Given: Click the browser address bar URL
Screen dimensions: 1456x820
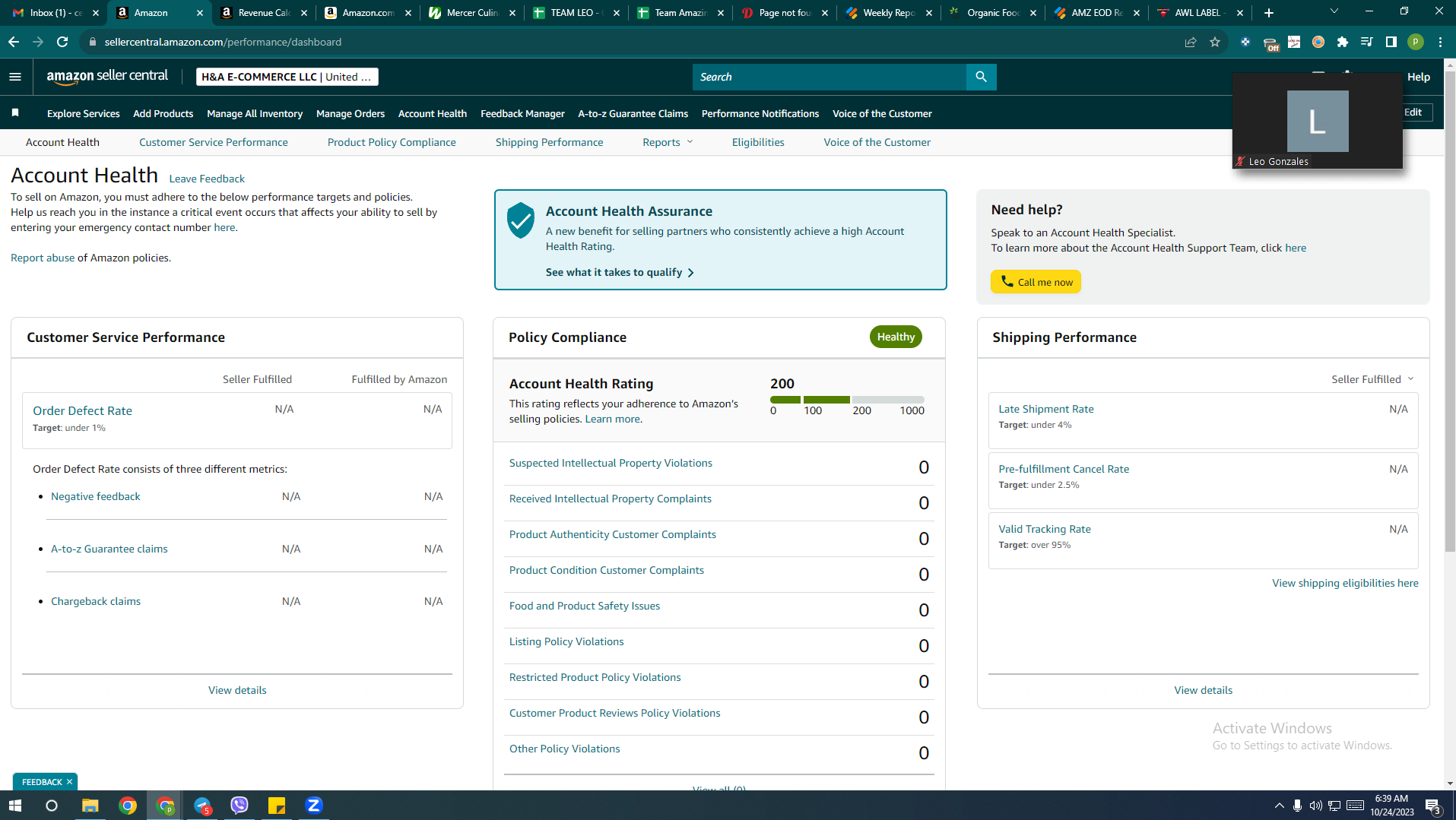Looking at the screenshot, I should pyautogui.click(x=223, y=42).
